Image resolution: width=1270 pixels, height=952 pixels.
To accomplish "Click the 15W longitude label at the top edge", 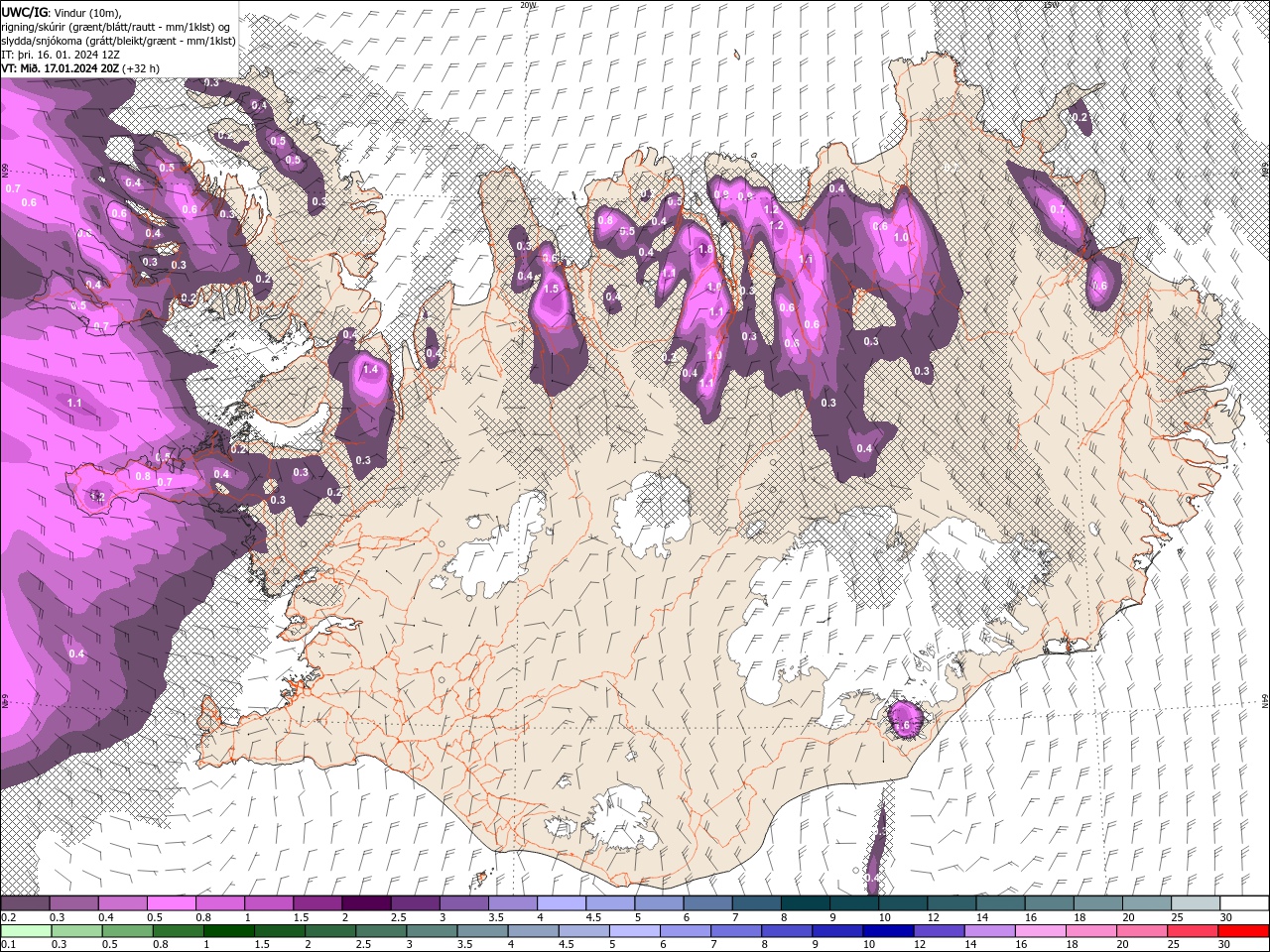I will coord(1050,5).
